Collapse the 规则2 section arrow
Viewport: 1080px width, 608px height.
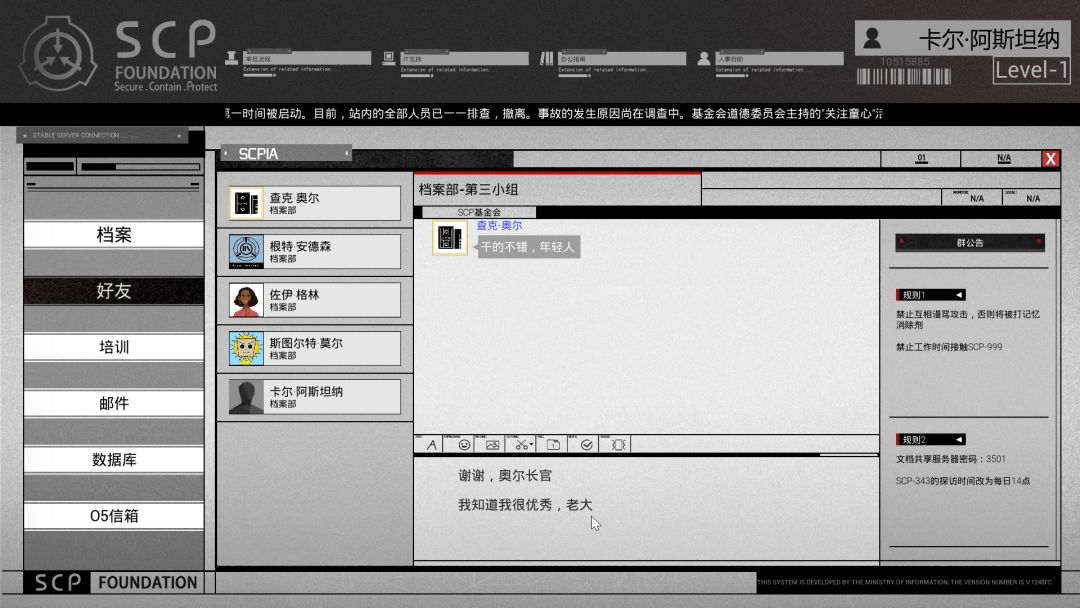[958, 439]
